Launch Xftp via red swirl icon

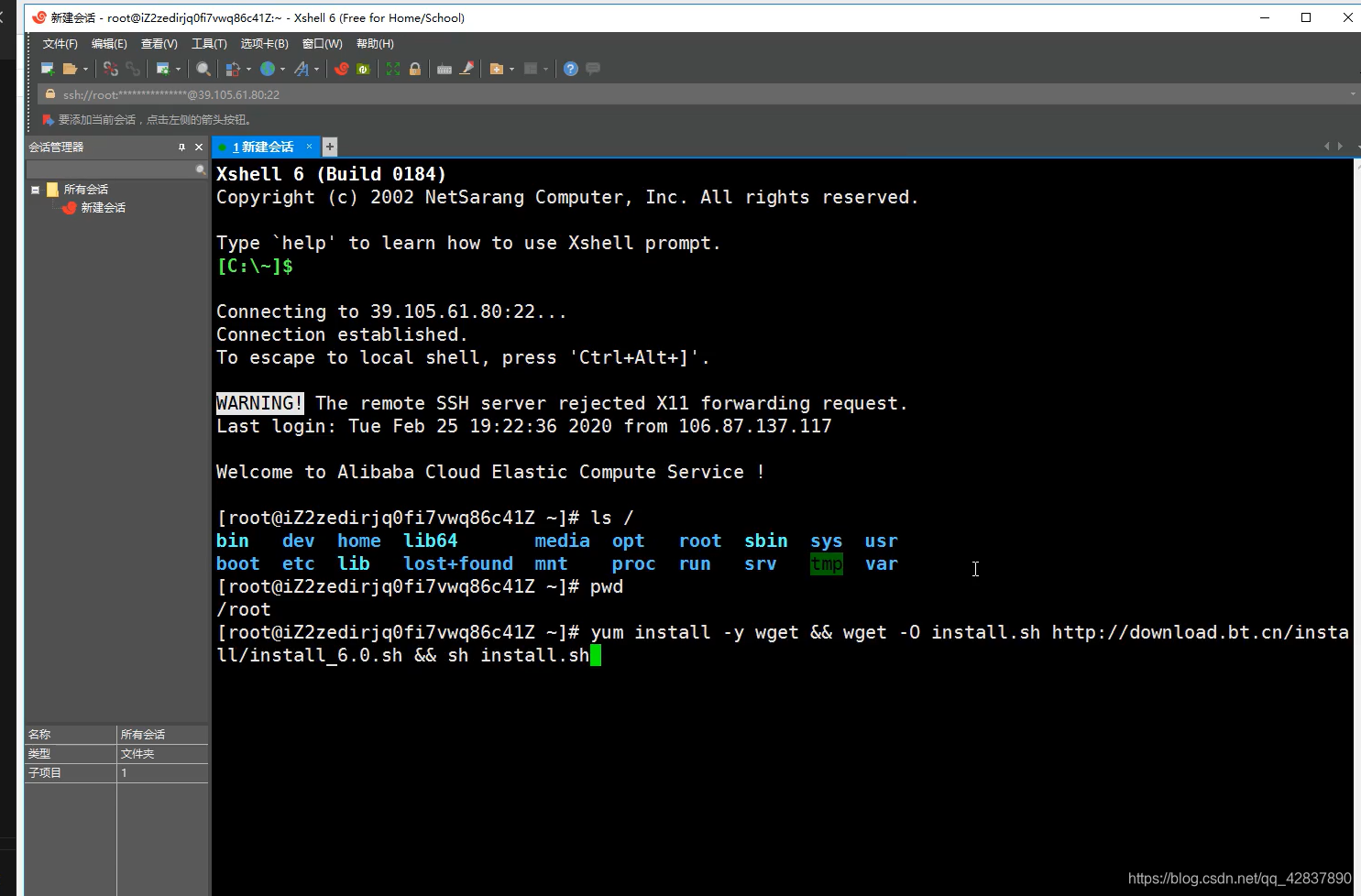341,69
